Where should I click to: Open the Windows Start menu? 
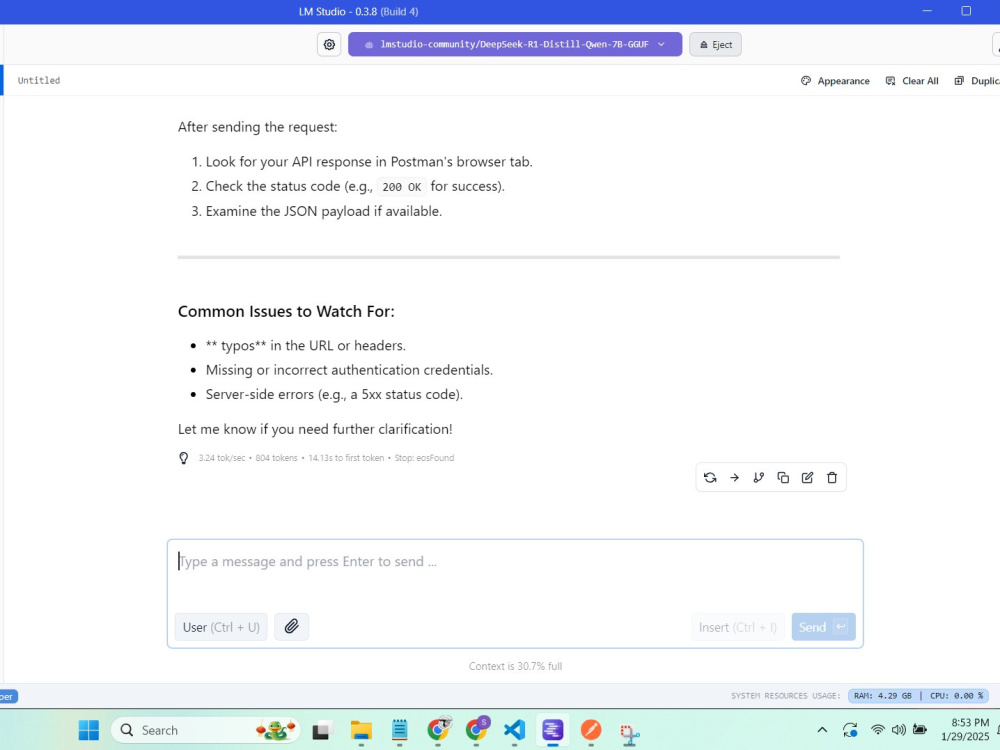(x=89, y=730)
